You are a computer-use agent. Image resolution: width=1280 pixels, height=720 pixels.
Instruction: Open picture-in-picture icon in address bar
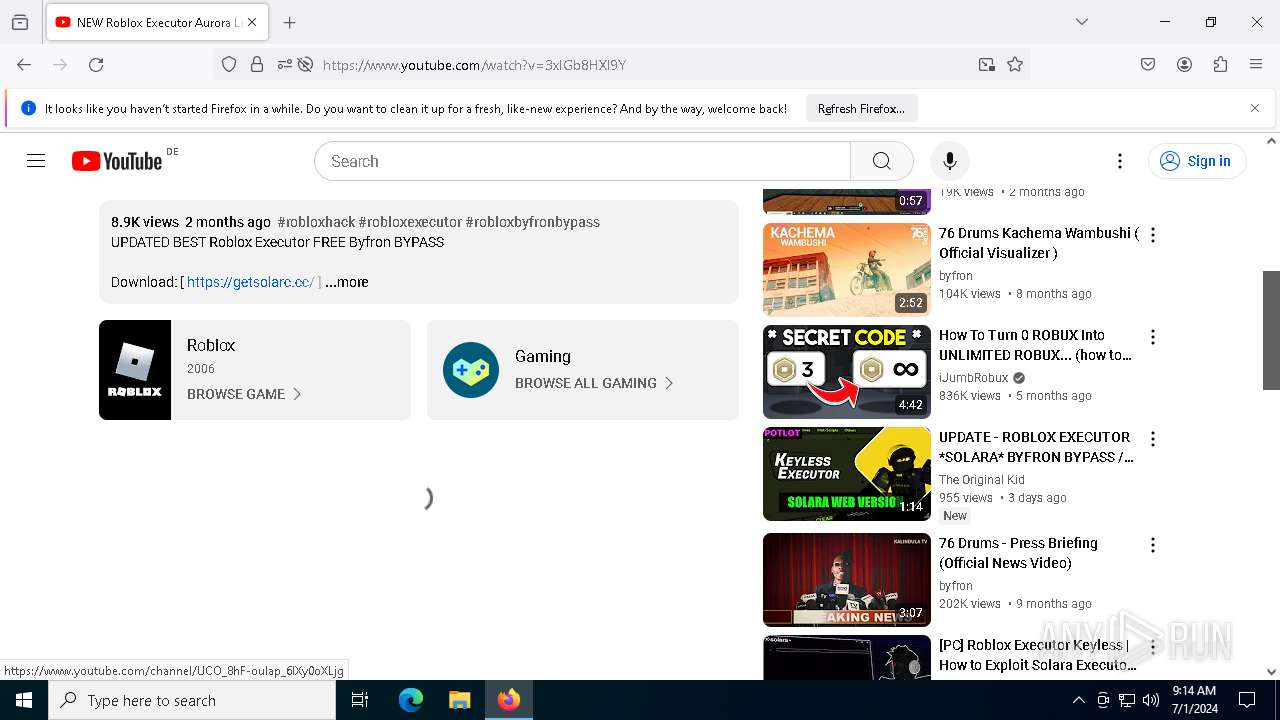coord(987,64)
